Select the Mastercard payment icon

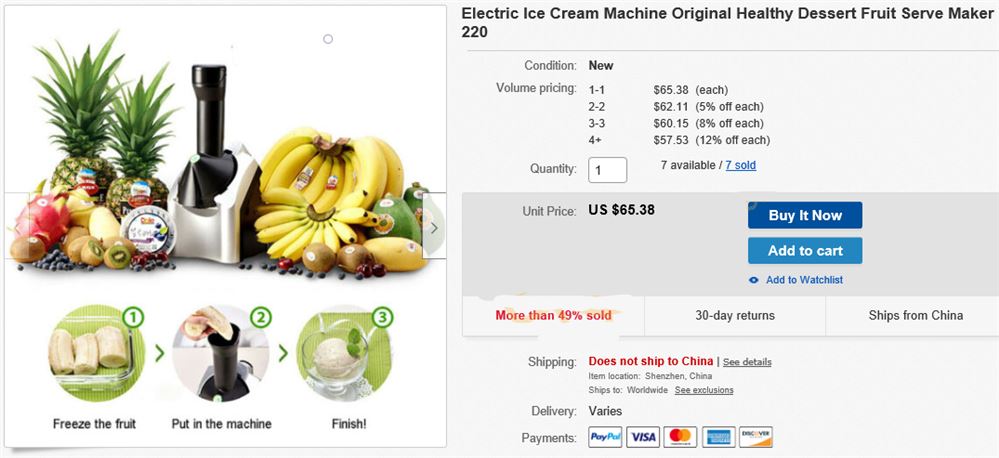coord(680,437)
